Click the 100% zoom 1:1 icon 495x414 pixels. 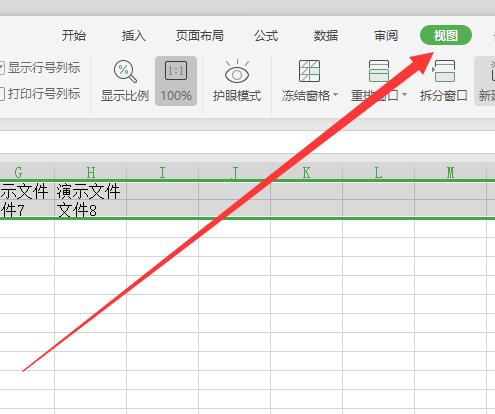176,71
